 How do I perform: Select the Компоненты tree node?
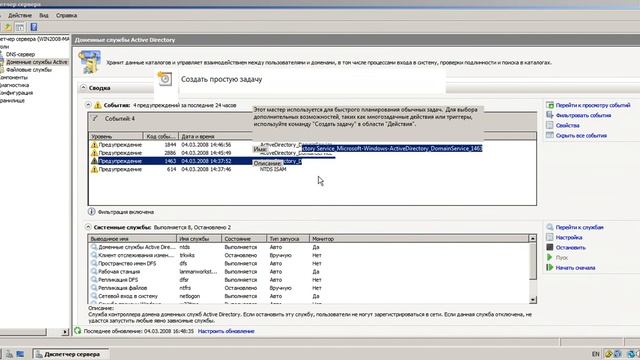pyautogui.click(x=14, y=78)
